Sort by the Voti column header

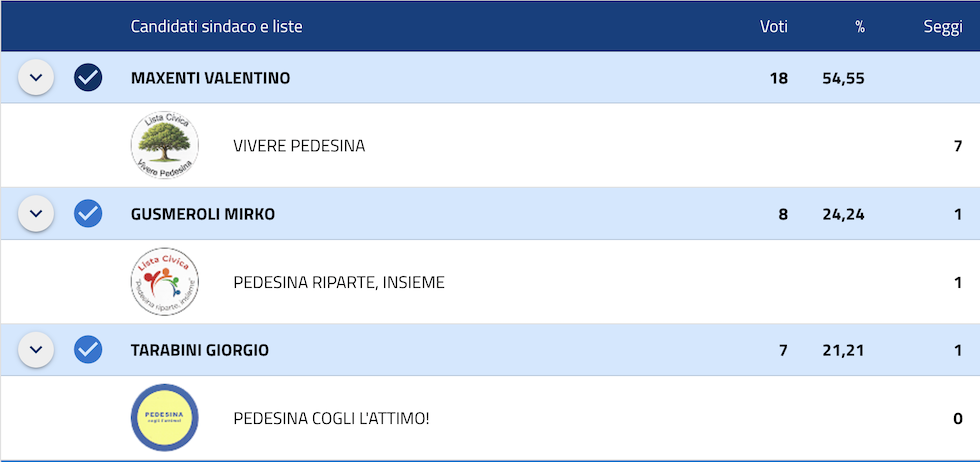[774, 27]
